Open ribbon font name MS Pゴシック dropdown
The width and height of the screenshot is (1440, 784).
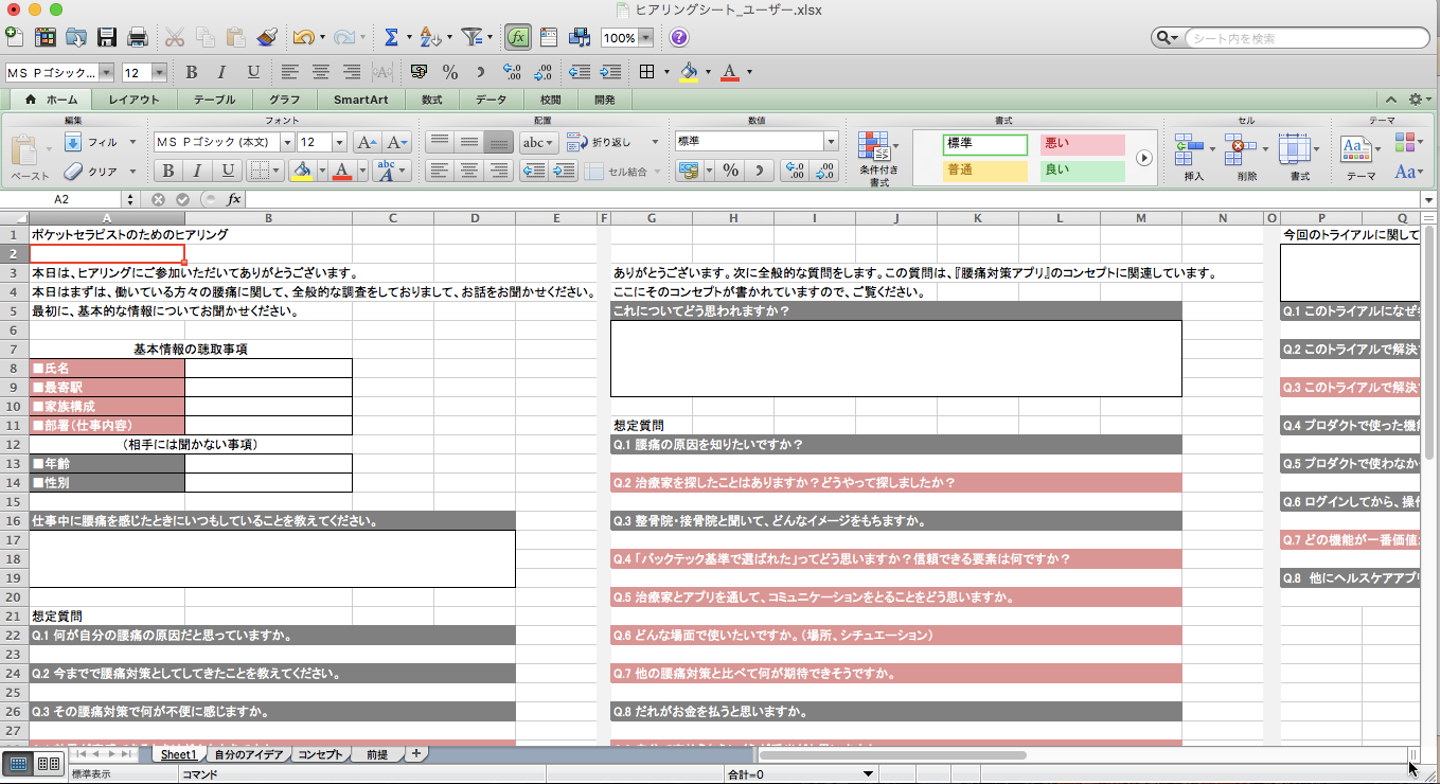pos(287,143)
